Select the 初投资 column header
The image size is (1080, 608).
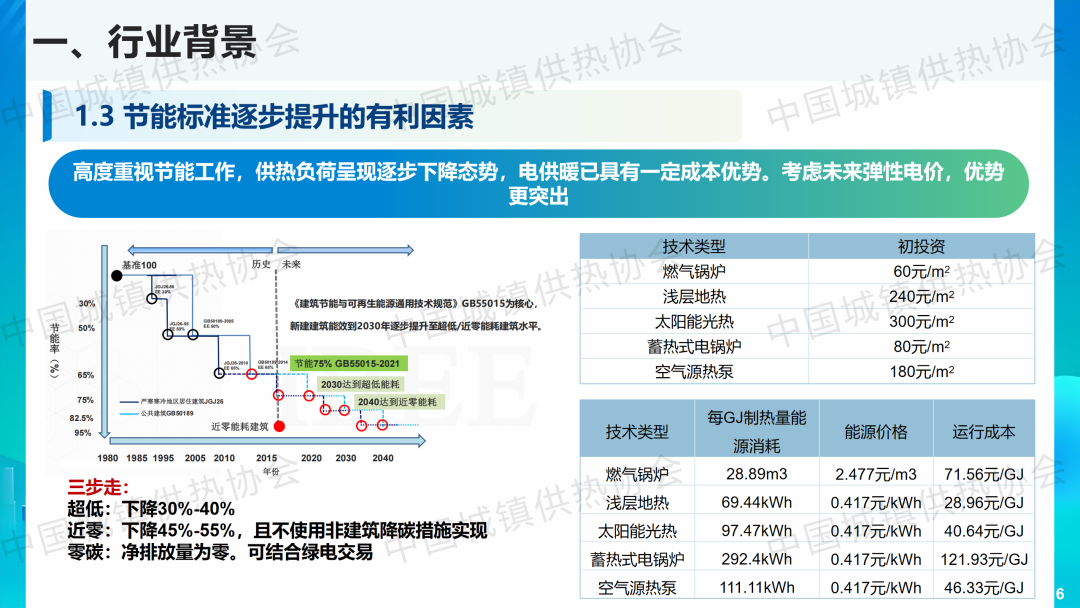click(x=921, y=246)
